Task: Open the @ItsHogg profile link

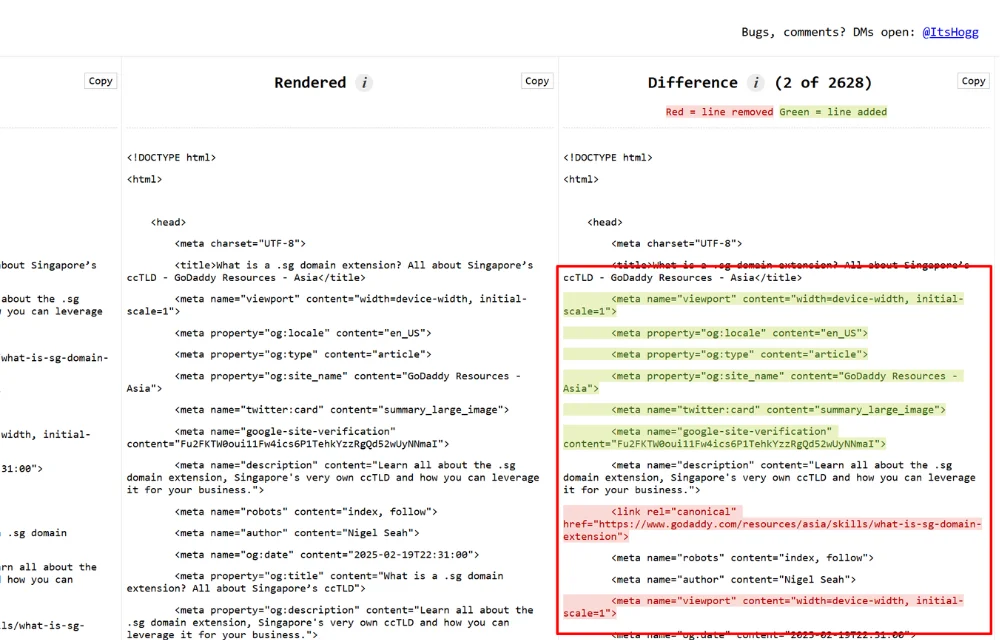Action: pos(950,32)
